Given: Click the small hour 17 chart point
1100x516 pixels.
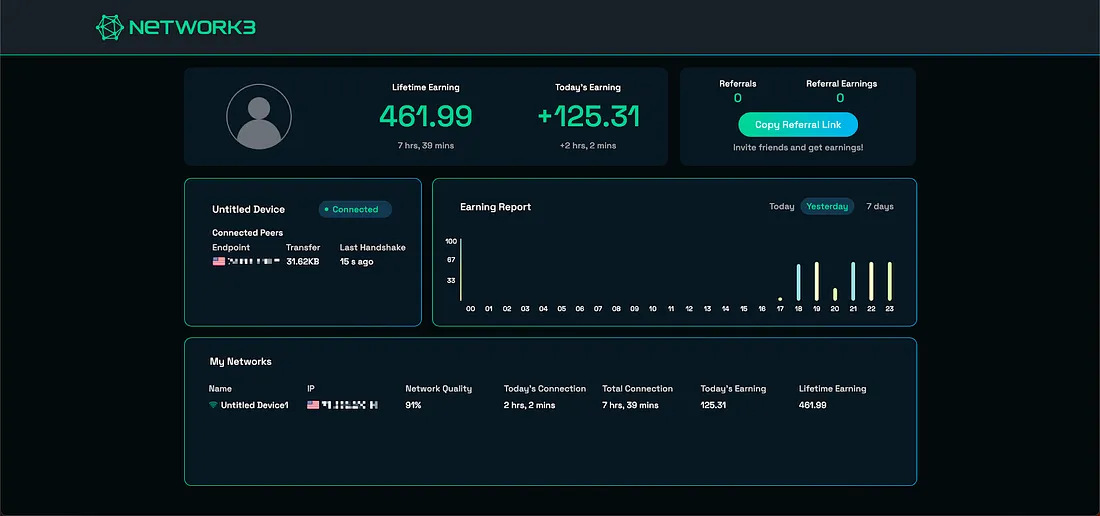Looking at the screenshot, I should 780,299.
